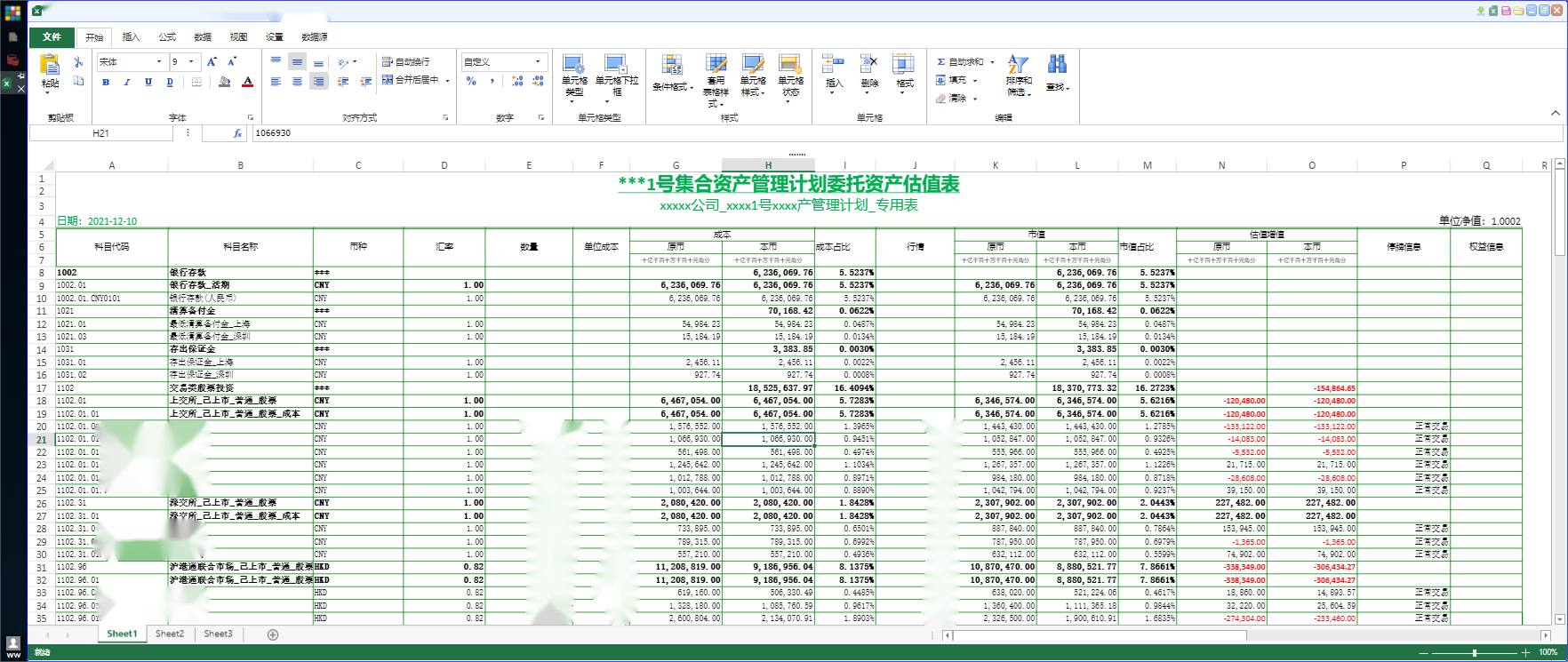The width and height of the screenshot is (1568, 662).
Task: Toggle top vertical alignment
Action: 276,61
